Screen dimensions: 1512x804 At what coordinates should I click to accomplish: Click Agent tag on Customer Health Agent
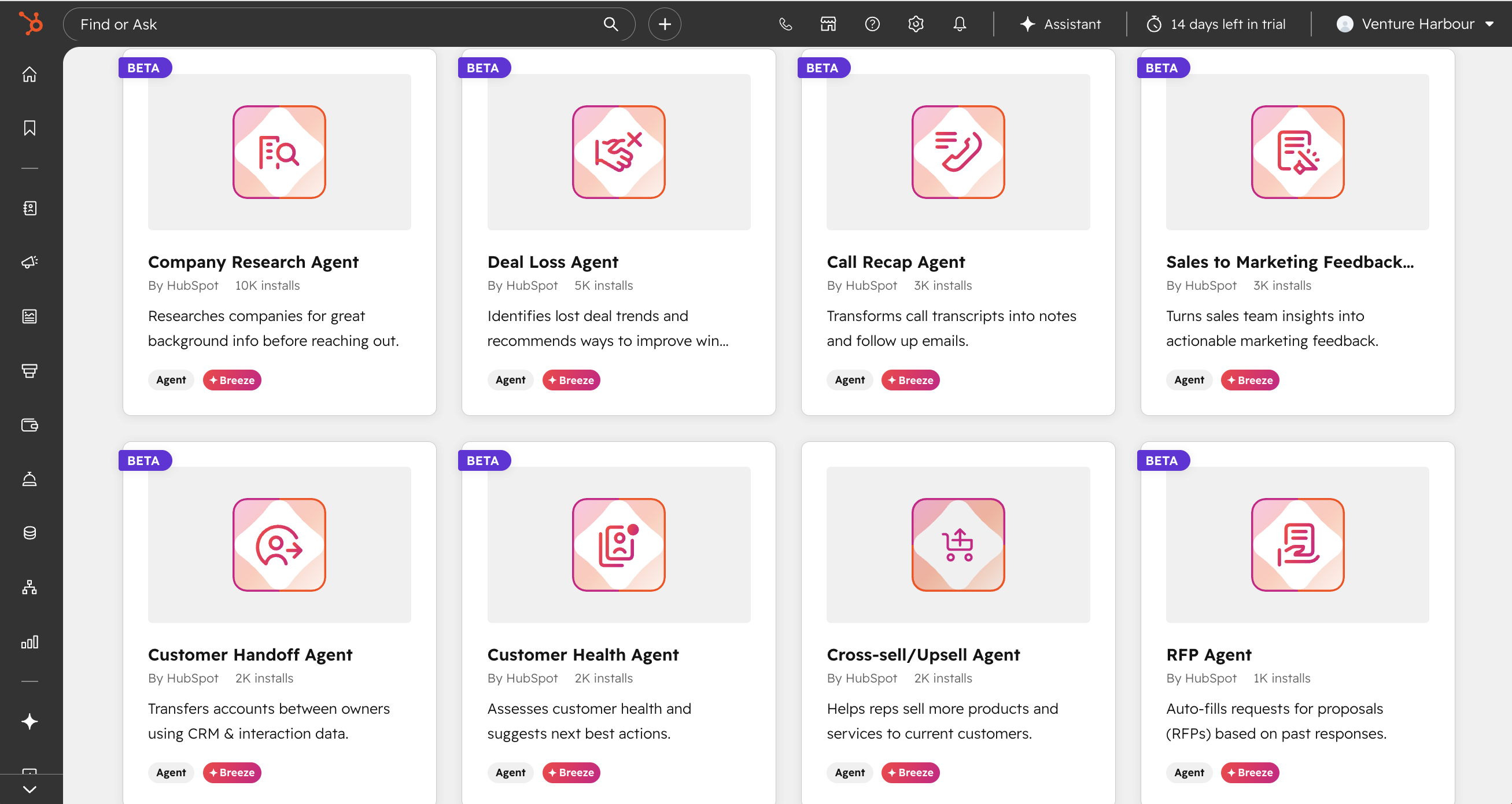click(x=510, y=772)
